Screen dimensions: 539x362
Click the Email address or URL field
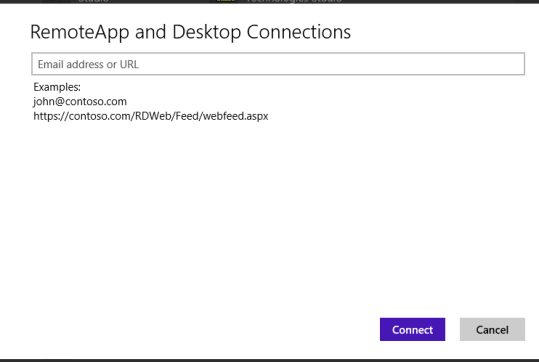[x=278, y=64]
